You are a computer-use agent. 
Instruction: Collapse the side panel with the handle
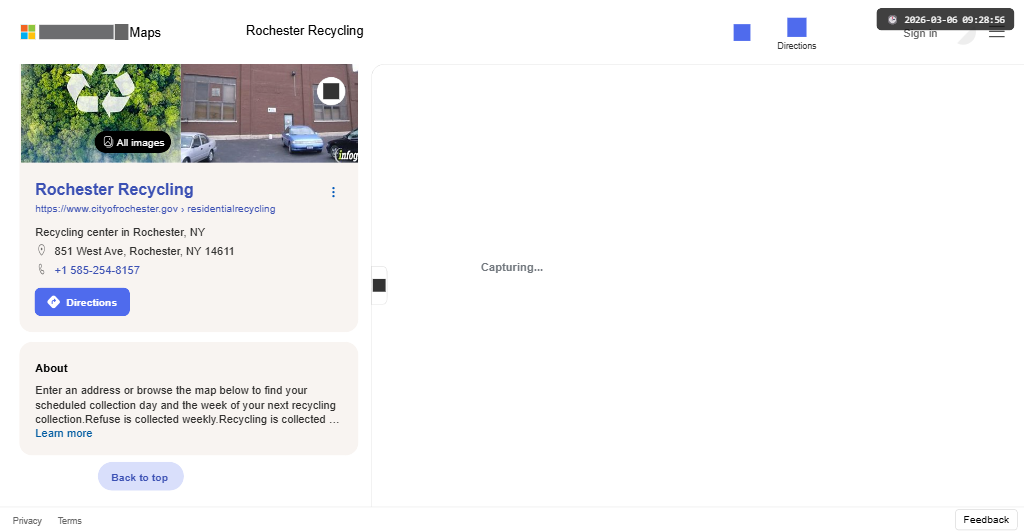379,286
